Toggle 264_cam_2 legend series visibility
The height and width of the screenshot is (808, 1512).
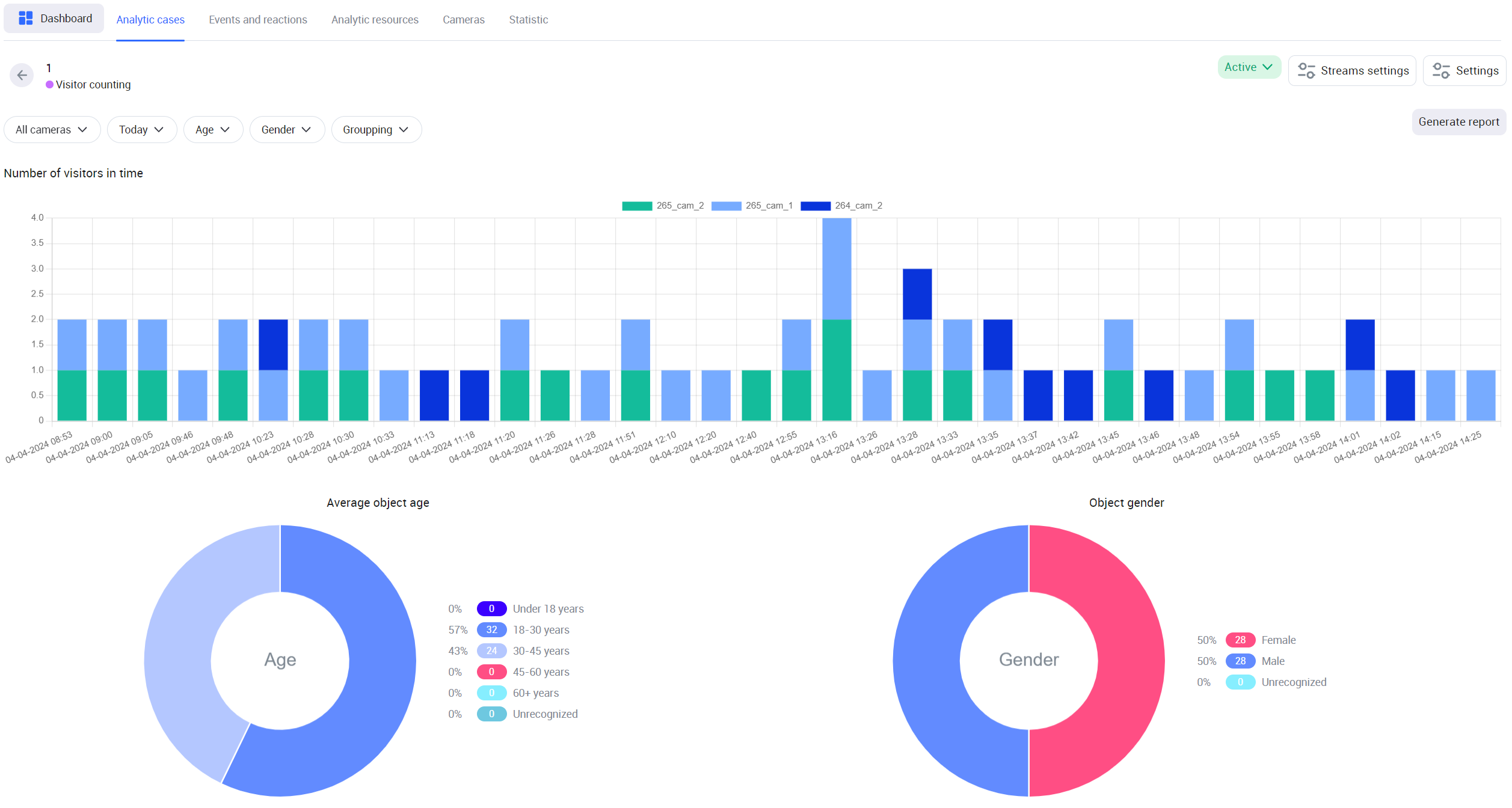(x=815, y=206)
